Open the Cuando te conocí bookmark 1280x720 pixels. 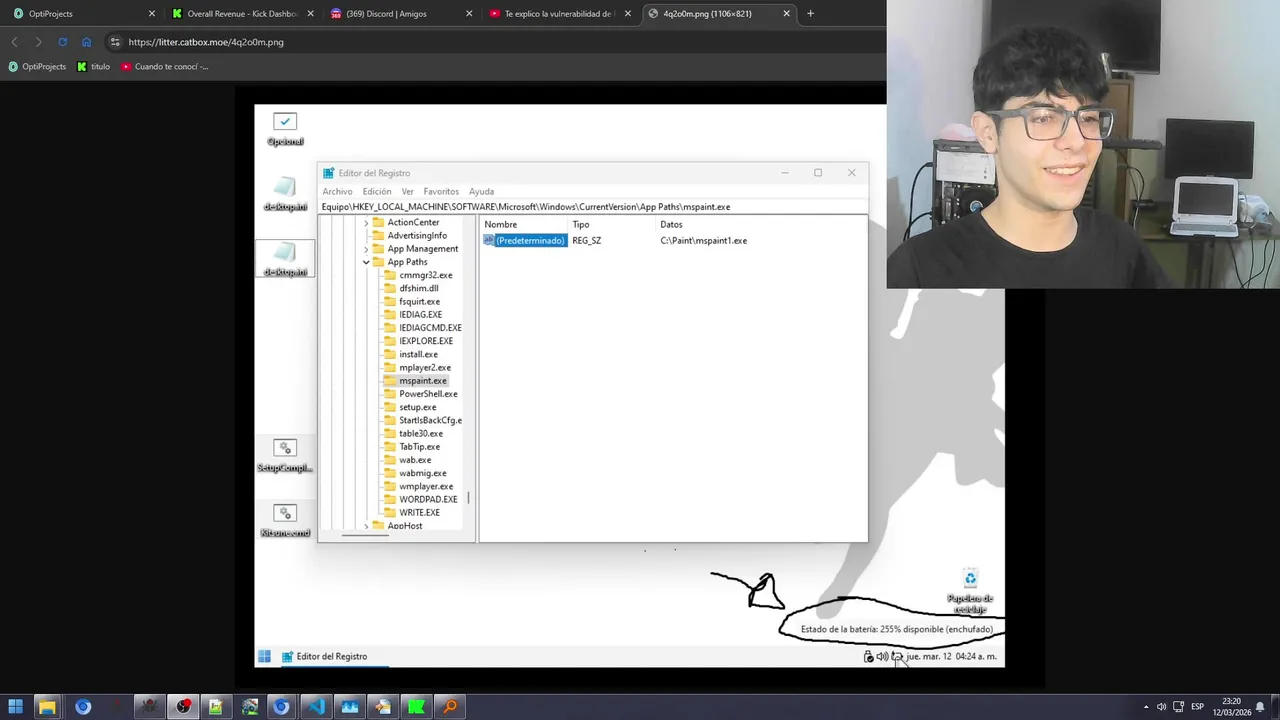165,66
